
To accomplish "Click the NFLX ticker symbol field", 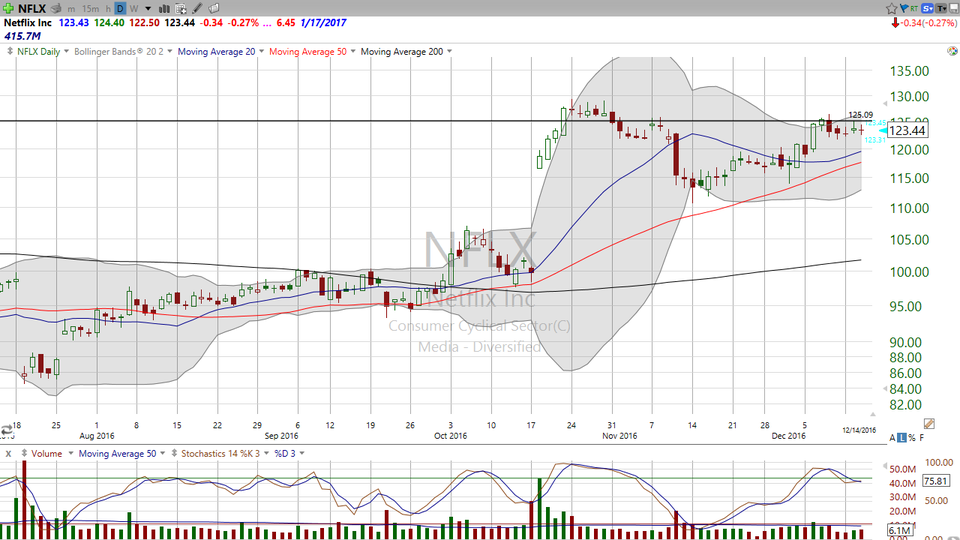I will click(x=32, y=9).
